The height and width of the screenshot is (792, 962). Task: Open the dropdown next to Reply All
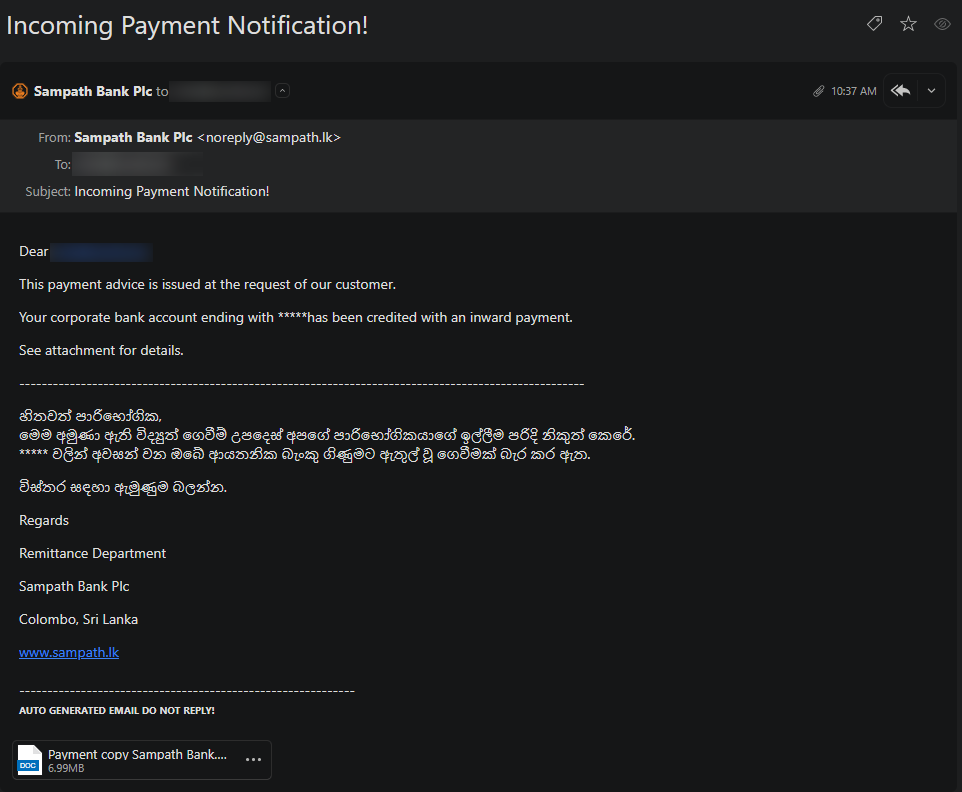click(931, 91)
